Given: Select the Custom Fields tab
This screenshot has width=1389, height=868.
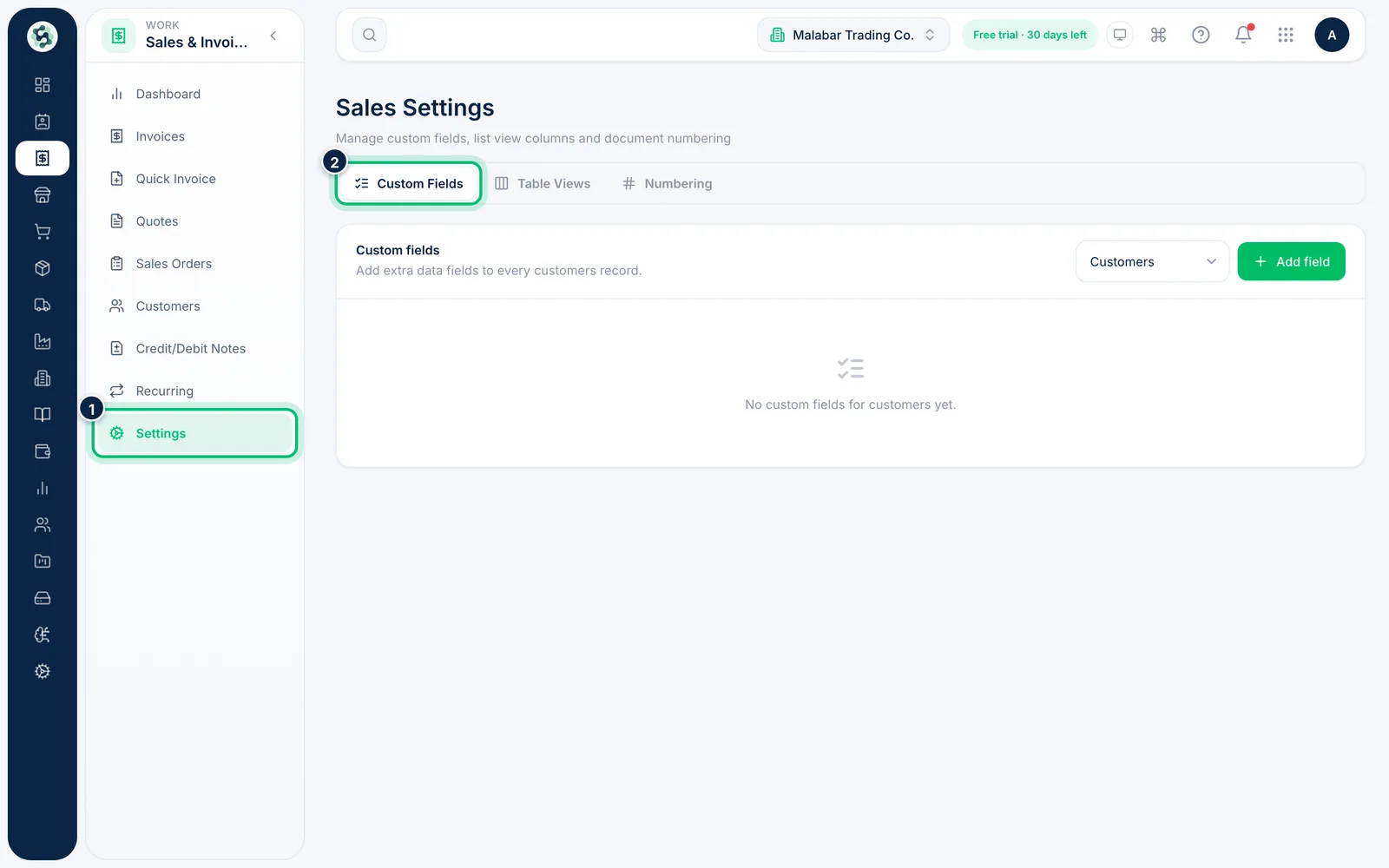Looking at the screenshot, I should (x=409, y=184).
